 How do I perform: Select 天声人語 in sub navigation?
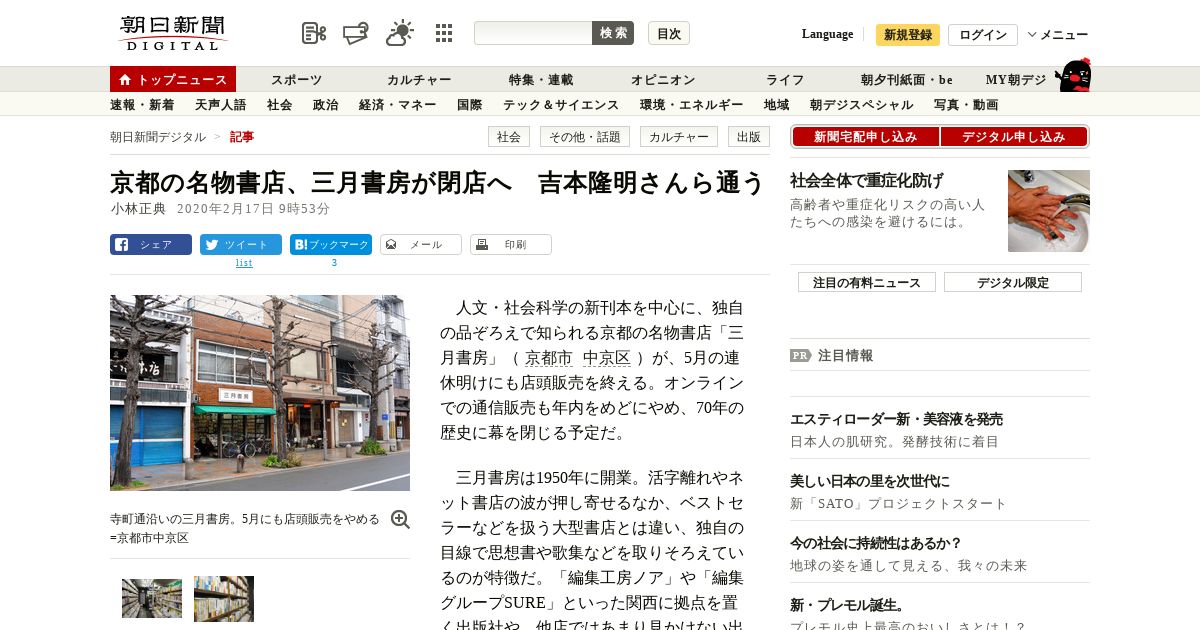click(220, 105)
